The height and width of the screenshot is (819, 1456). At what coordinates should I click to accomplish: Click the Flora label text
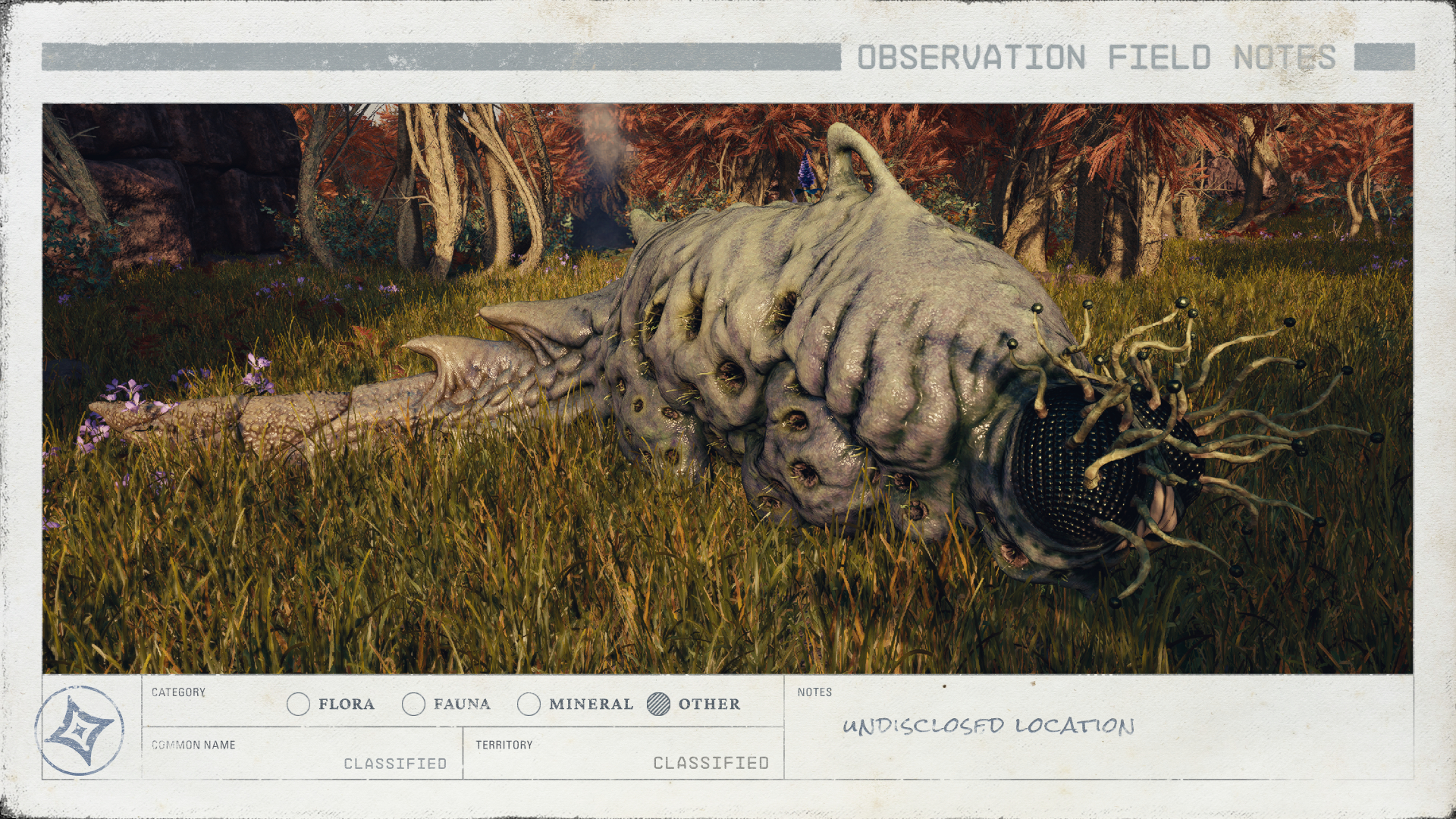347,704
